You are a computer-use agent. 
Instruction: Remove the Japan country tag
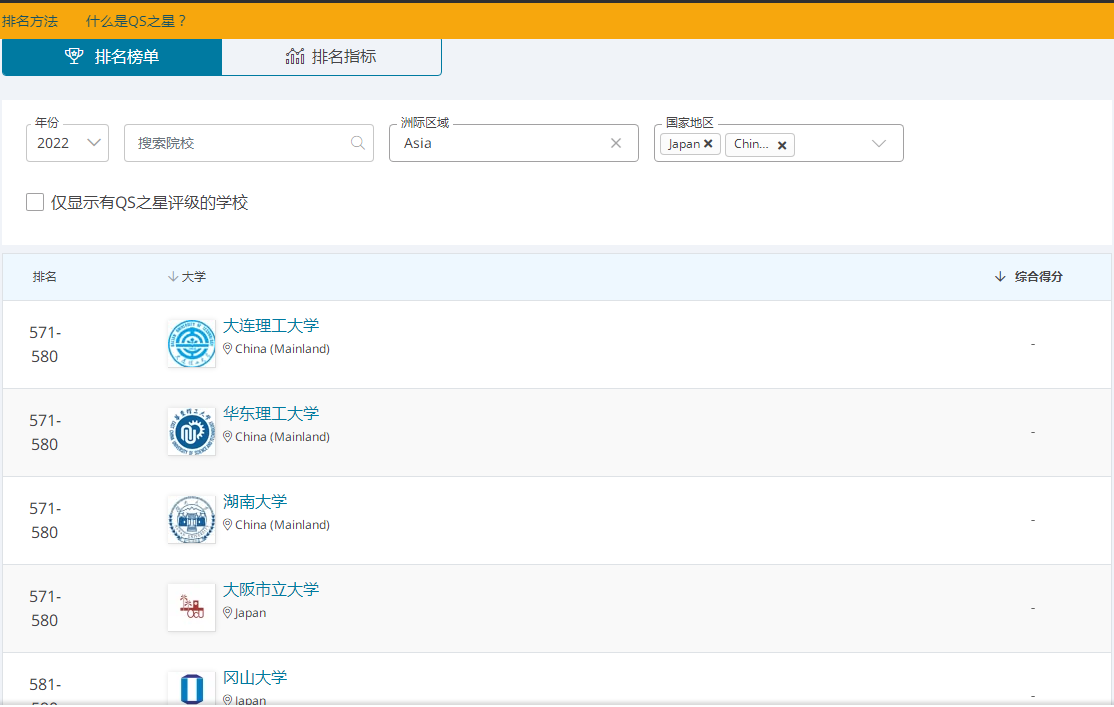708,144
